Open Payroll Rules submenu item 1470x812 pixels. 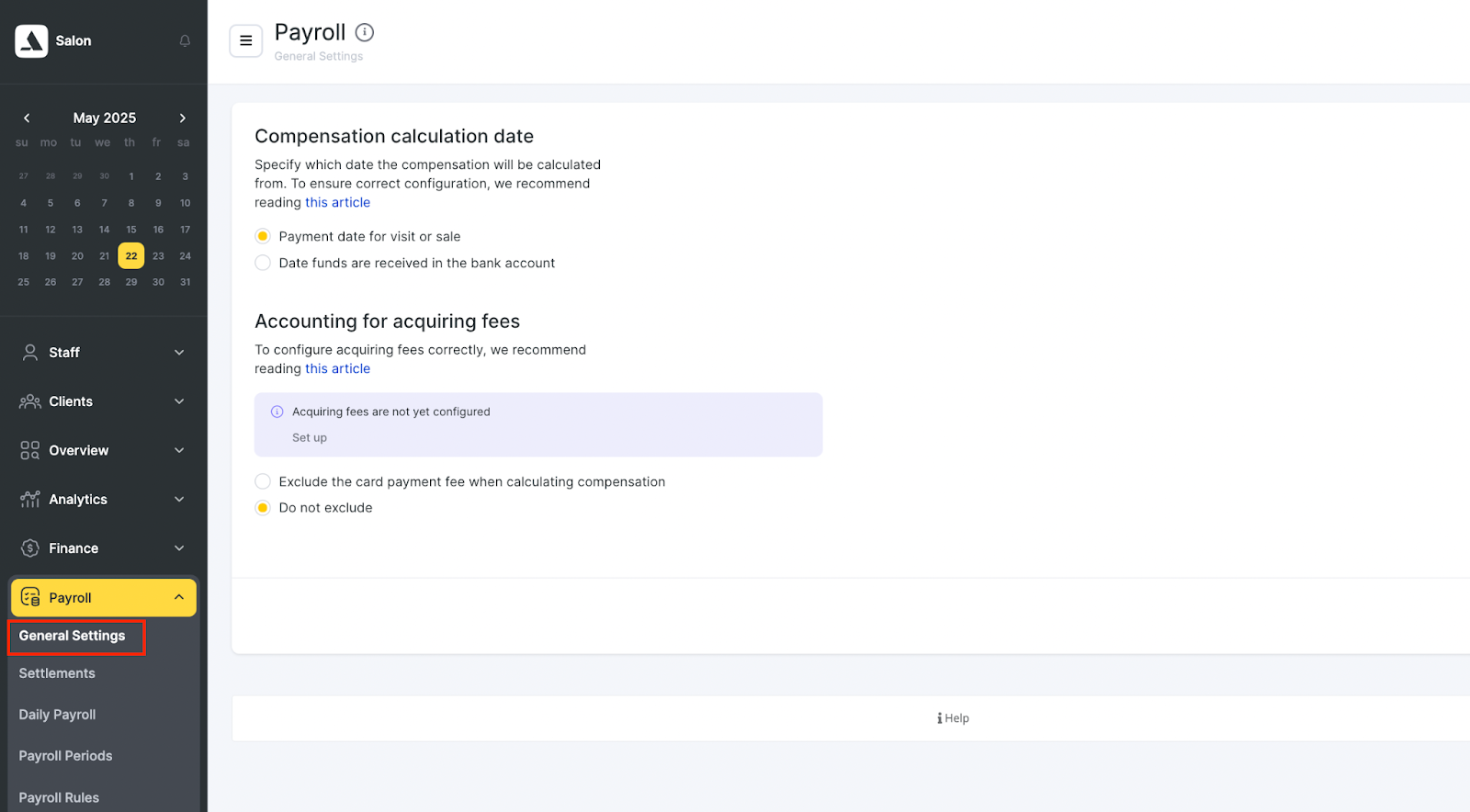(x=59, y=797)
